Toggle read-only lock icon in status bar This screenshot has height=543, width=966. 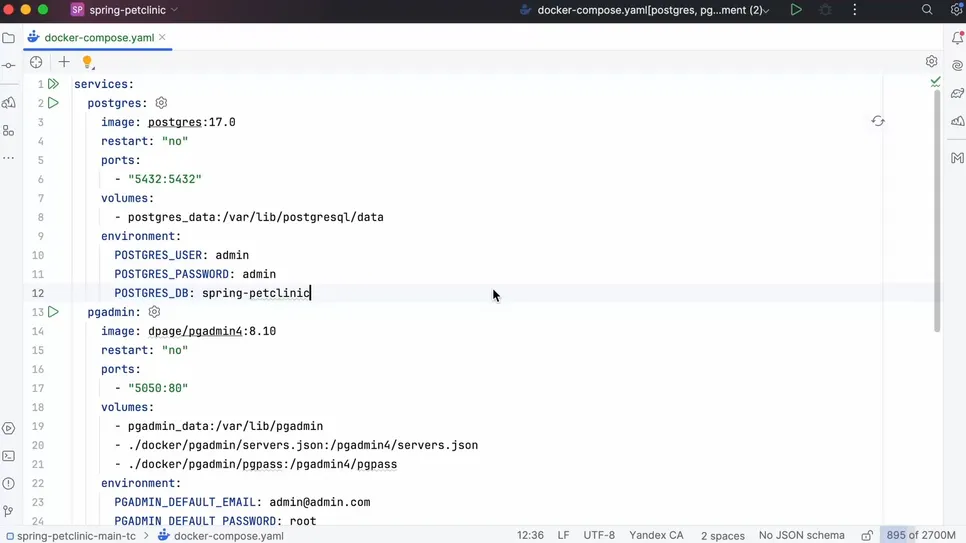[867, 536]
